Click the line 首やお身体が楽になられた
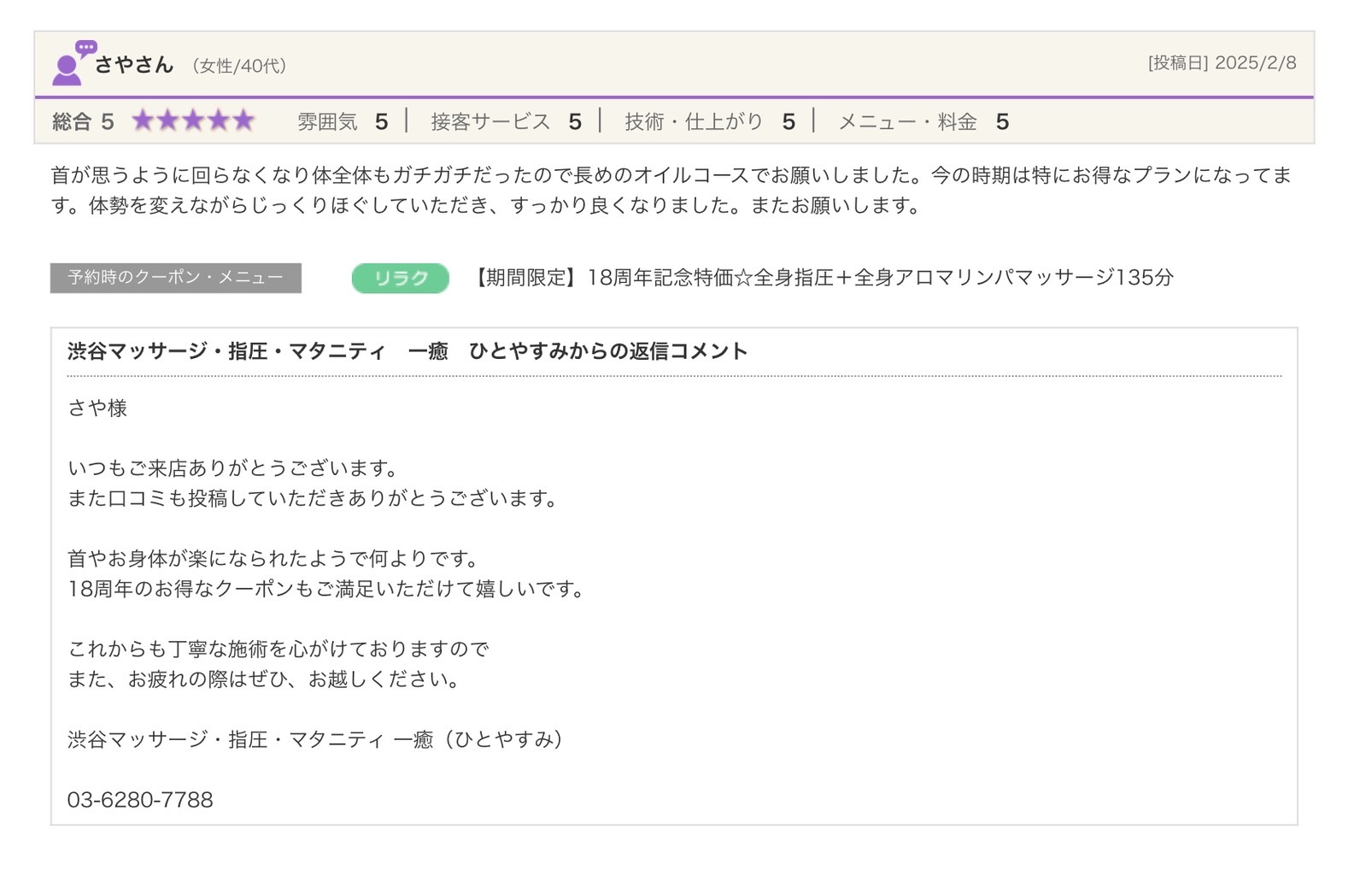 pyautogui.click(x=274, y=559)
